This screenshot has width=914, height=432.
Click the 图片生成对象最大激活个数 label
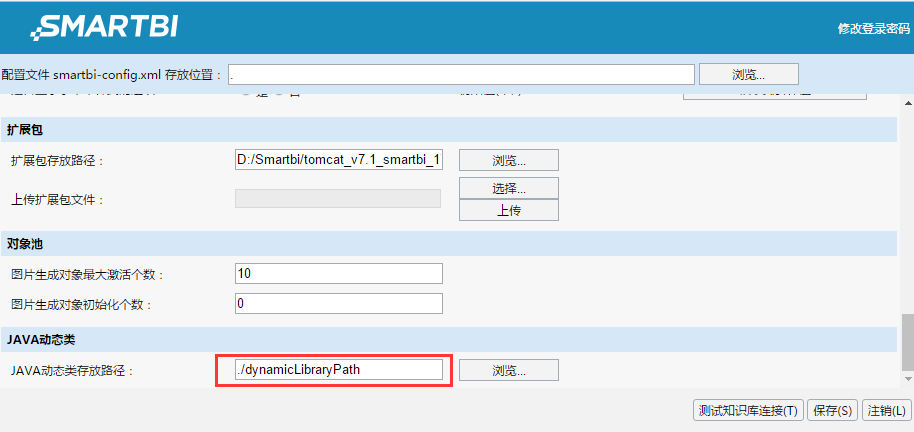pos(88,274)
